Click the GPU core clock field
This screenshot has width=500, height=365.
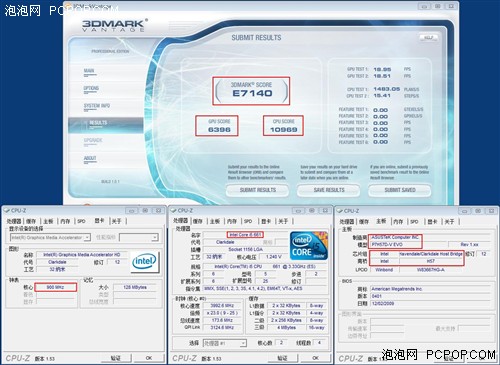(56, 287)
